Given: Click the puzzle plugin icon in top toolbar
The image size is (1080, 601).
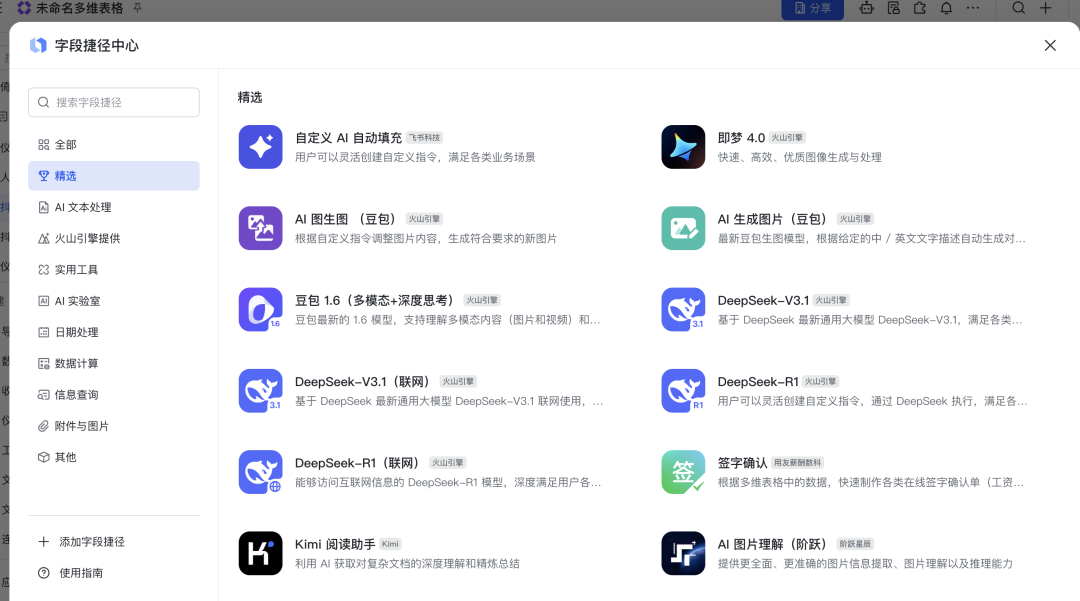Looking at the screenshot, I should [x=920, y=8].
